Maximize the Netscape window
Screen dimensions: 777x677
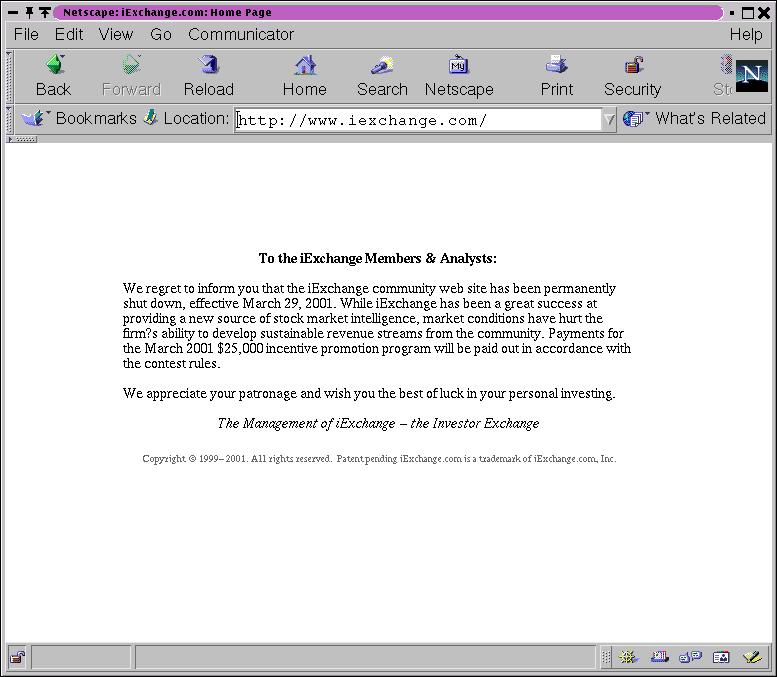coord(748,13)
